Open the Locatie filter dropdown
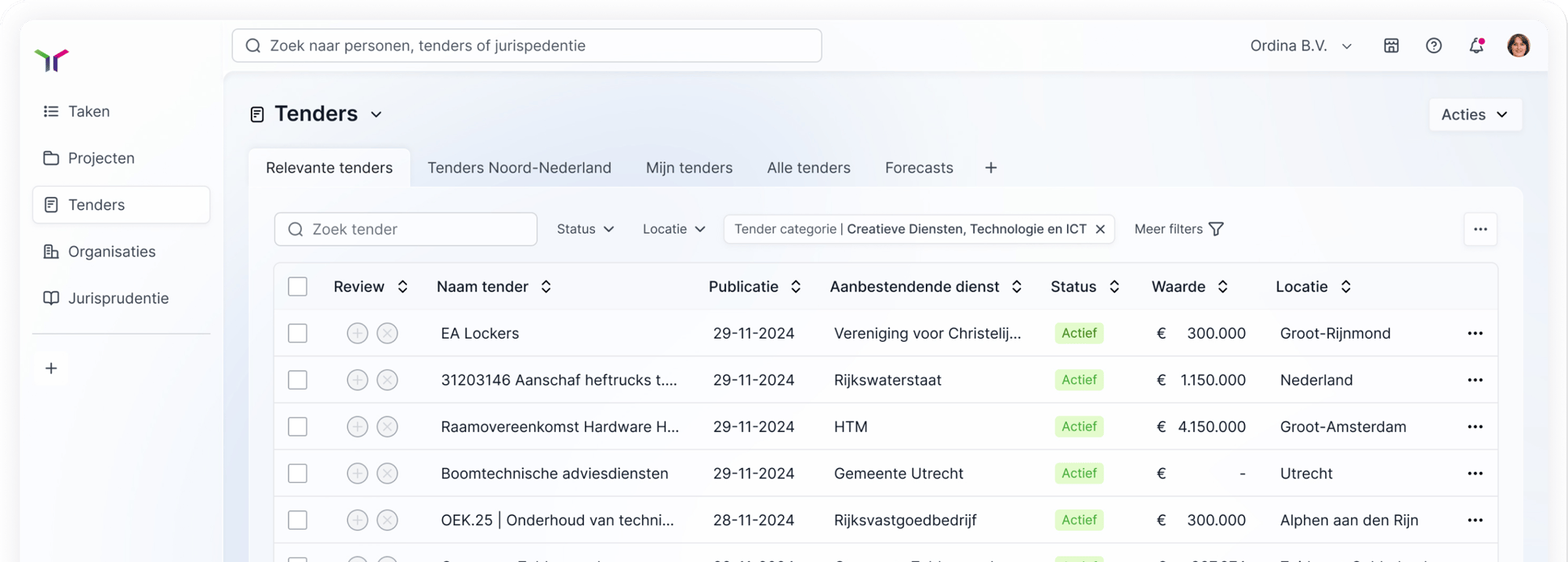Viewport: 1568px width, 562px height. pyautogui.click(x=673, y=229)
